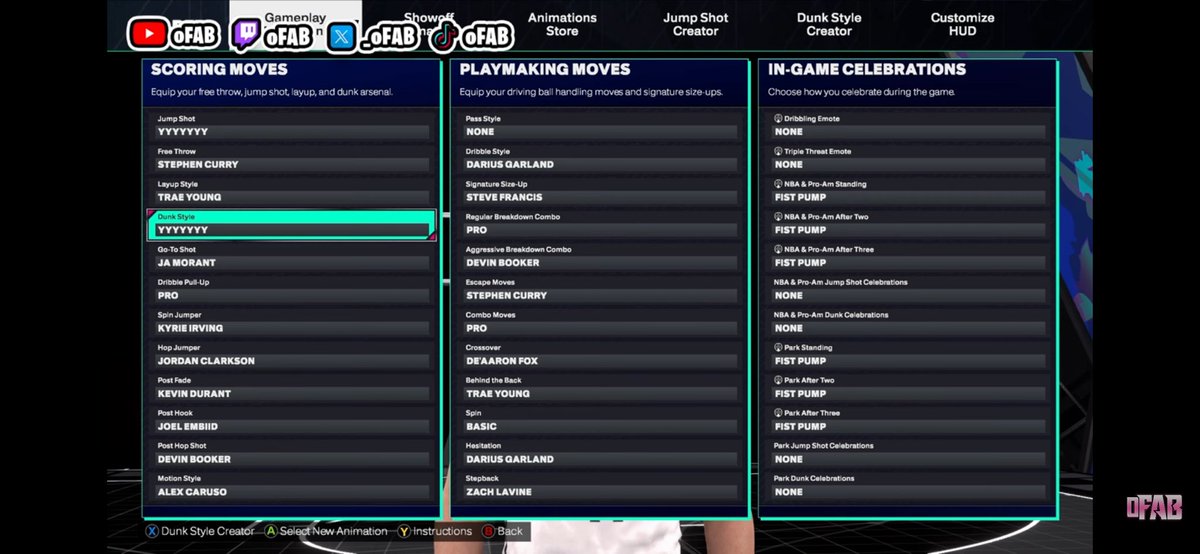Open the Behind the Back Trae Young slot
The height and width of the screenshot is (554, 1200).
click(600, 388)
